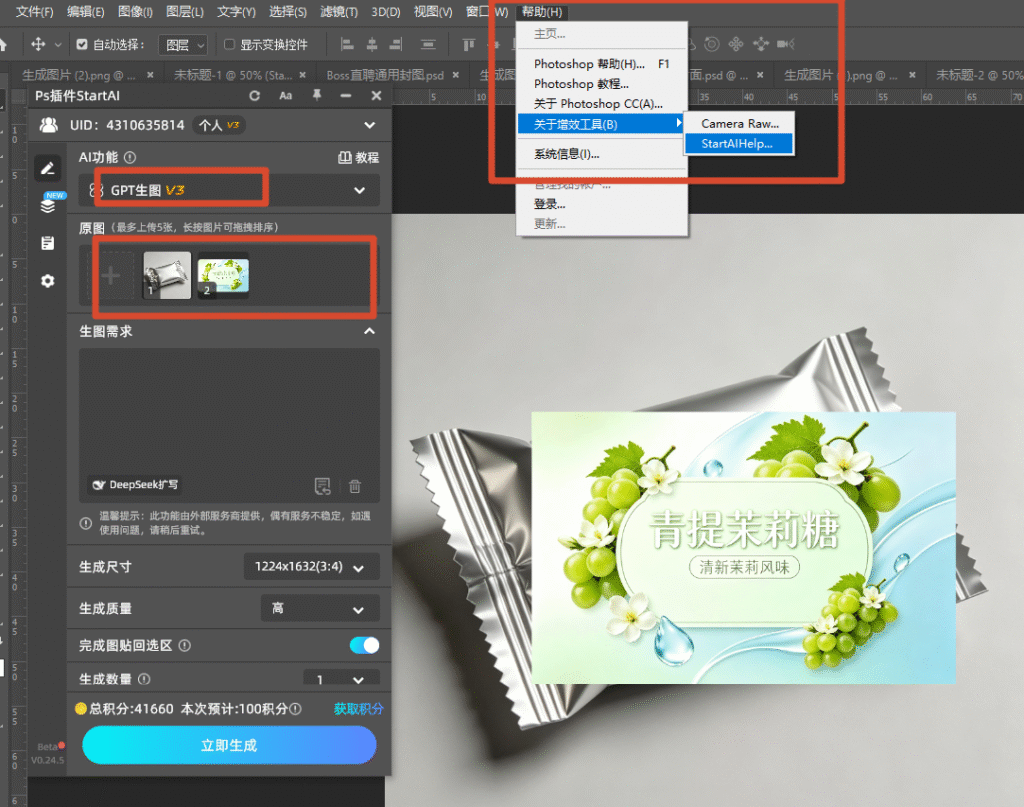Click the trash icon in prompt box

[355, 486]
